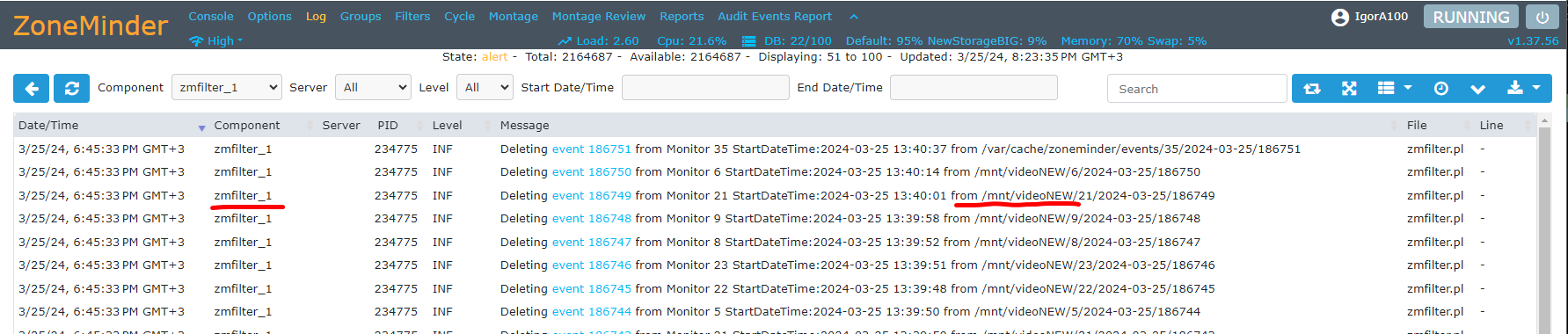The image size is (1568, 334).
Task: Open the Console menu
Action: pos(211,16)
